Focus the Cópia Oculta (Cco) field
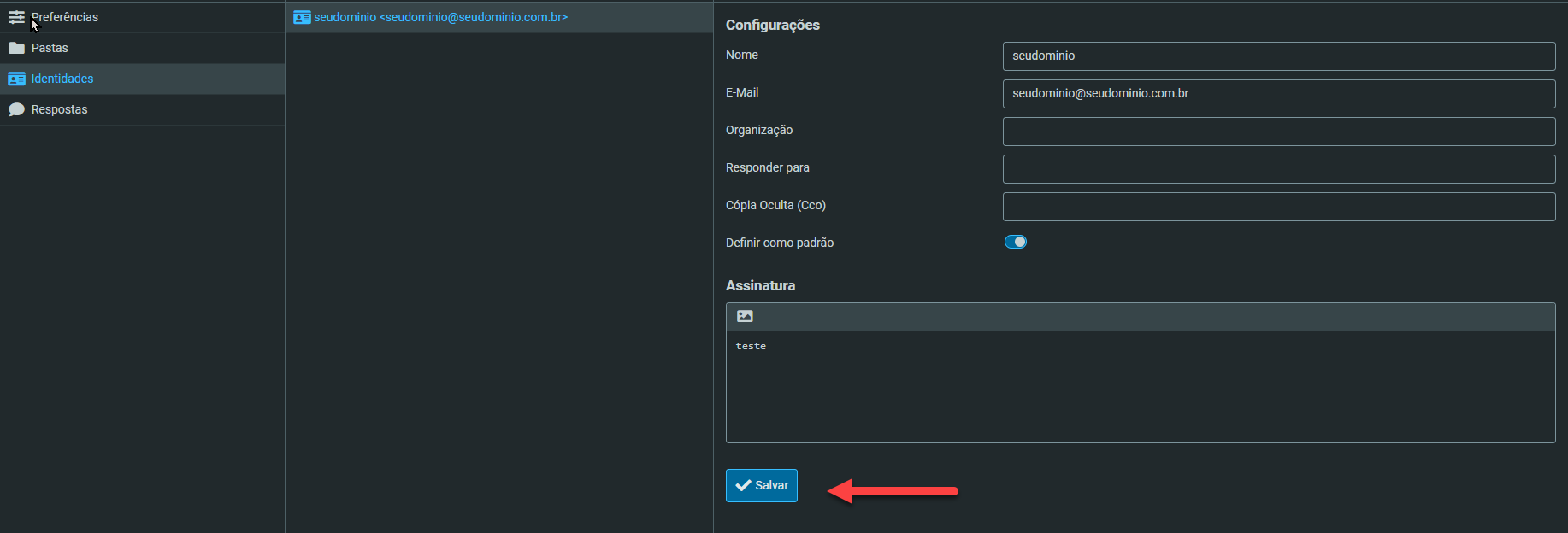The image size is (1568, 533). pos(1278,207)
